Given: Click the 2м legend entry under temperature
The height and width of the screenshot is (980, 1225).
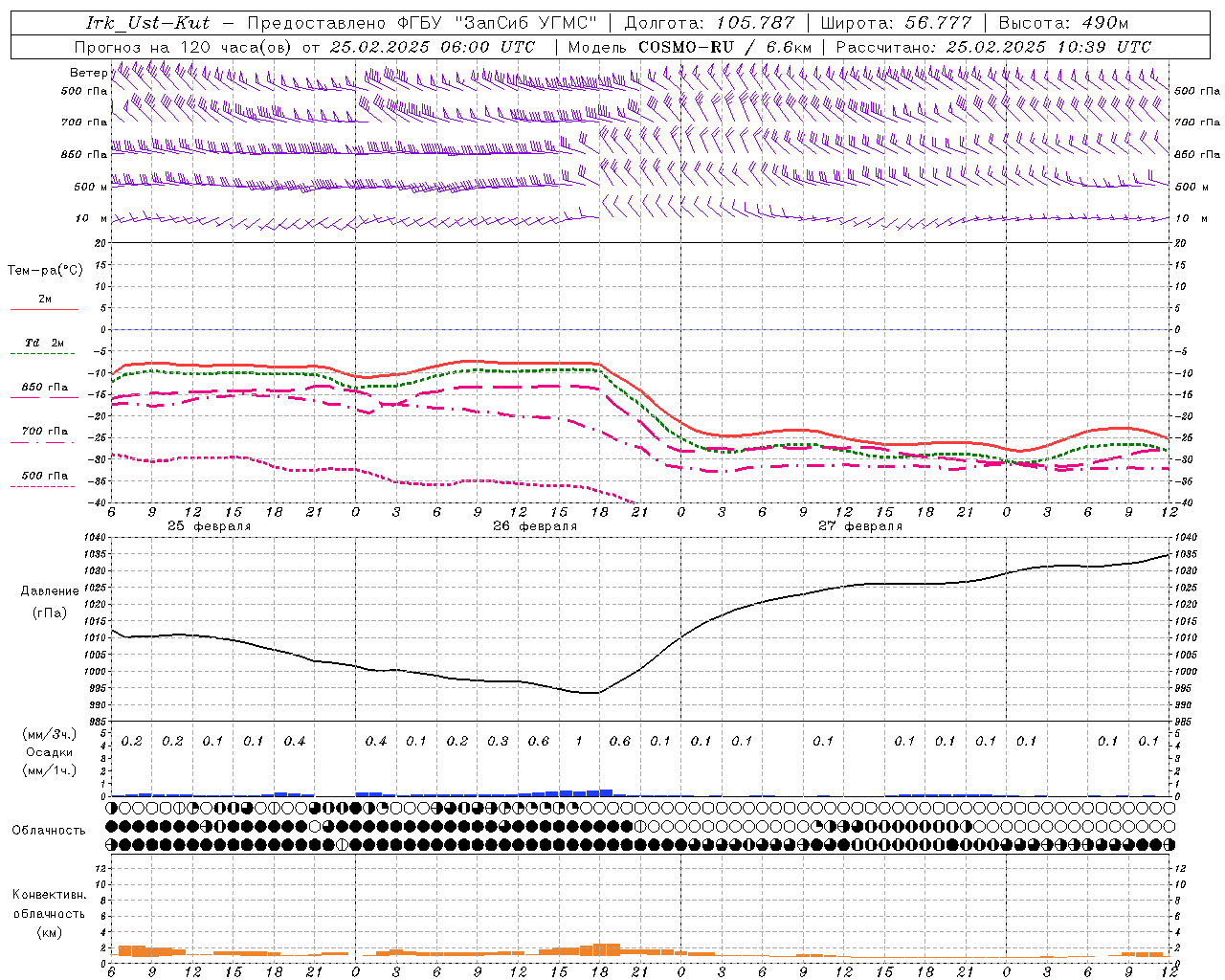Looking at the screenshot, I should tap(45, 299).
